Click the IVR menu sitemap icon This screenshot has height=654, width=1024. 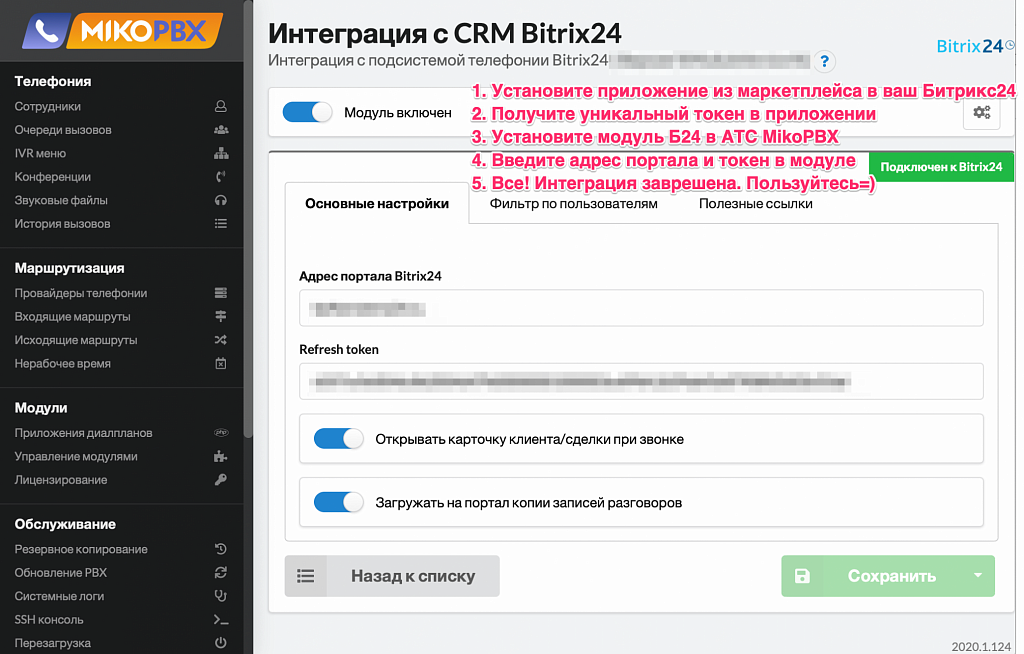pyautogui.click(x=221, y=153)
